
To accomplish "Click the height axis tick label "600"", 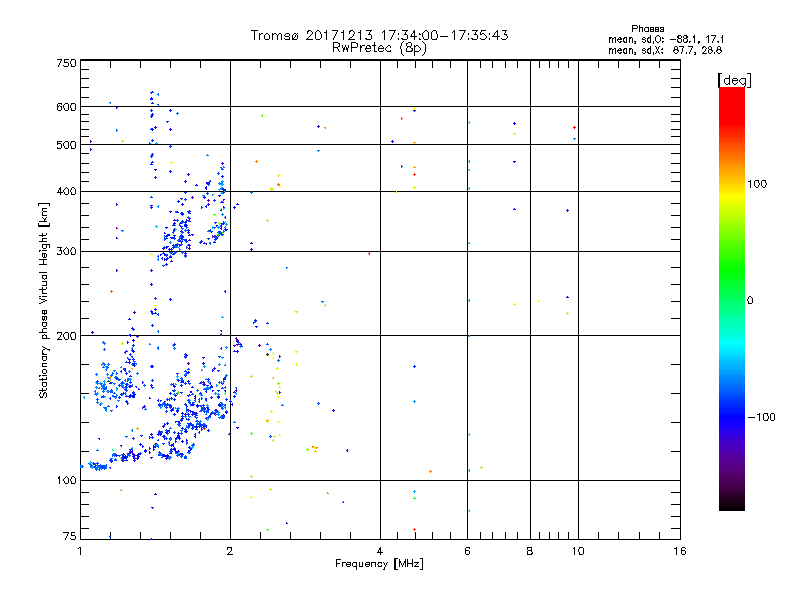I will (x=66, y=107).
